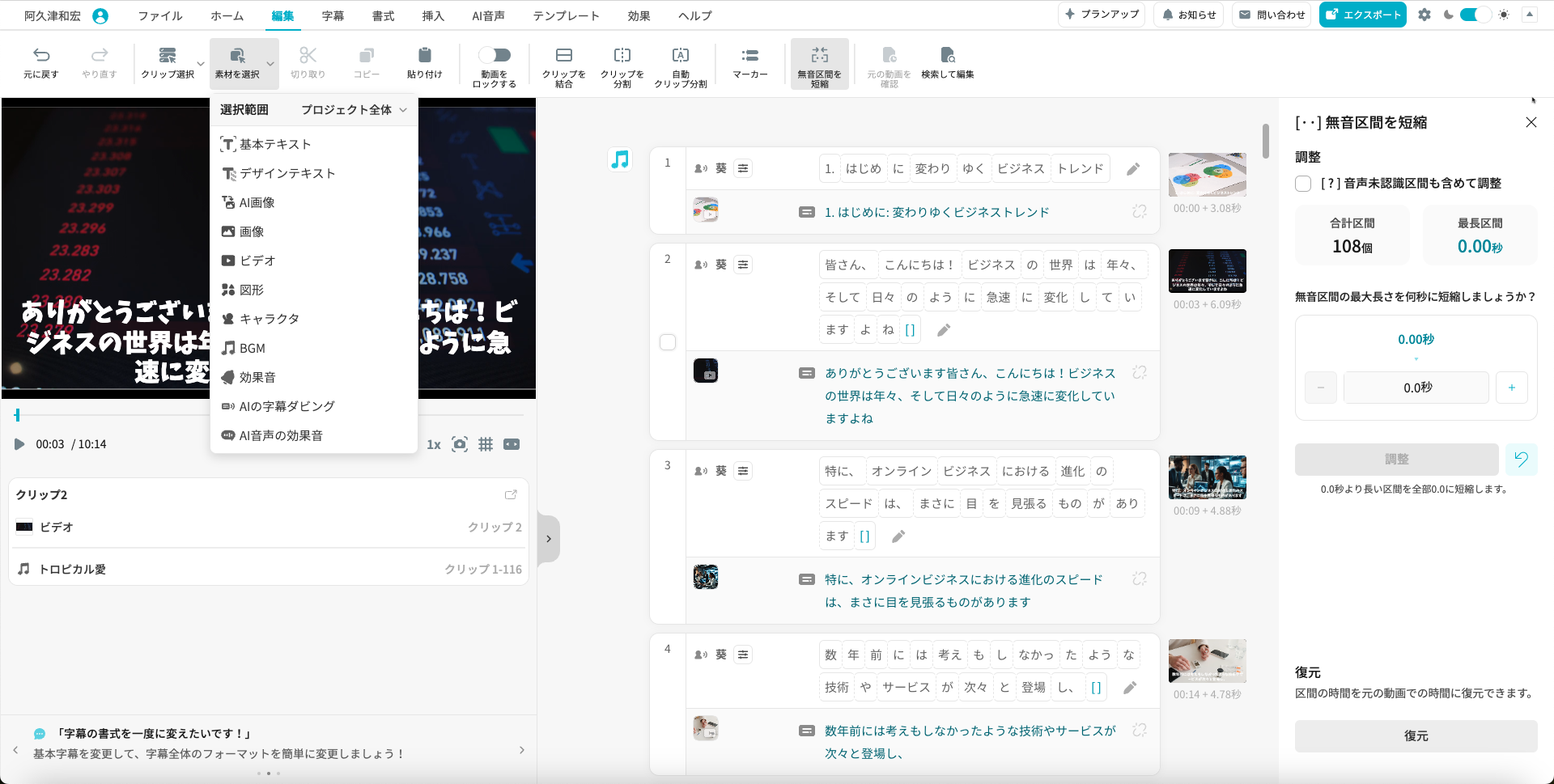
Task: Go to previous tip with left chevron
Action: click(15, 750)
